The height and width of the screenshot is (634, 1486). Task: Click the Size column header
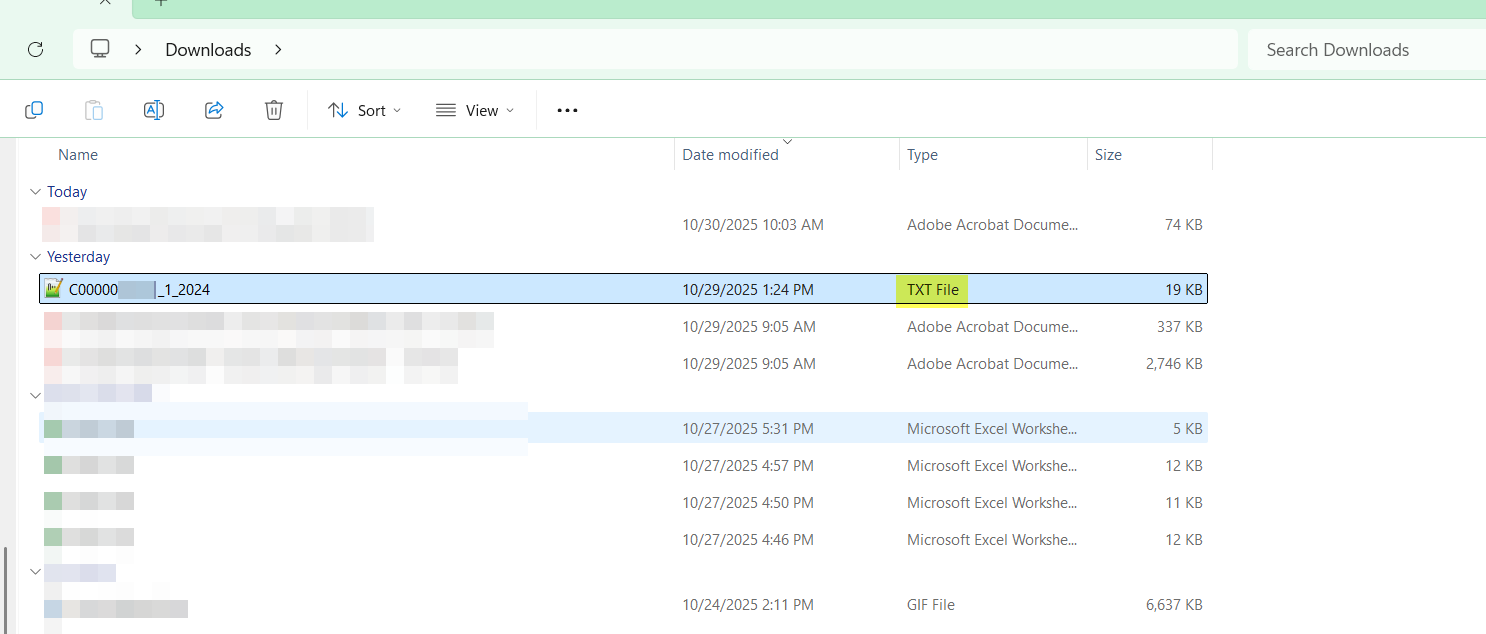(1108, 155)
